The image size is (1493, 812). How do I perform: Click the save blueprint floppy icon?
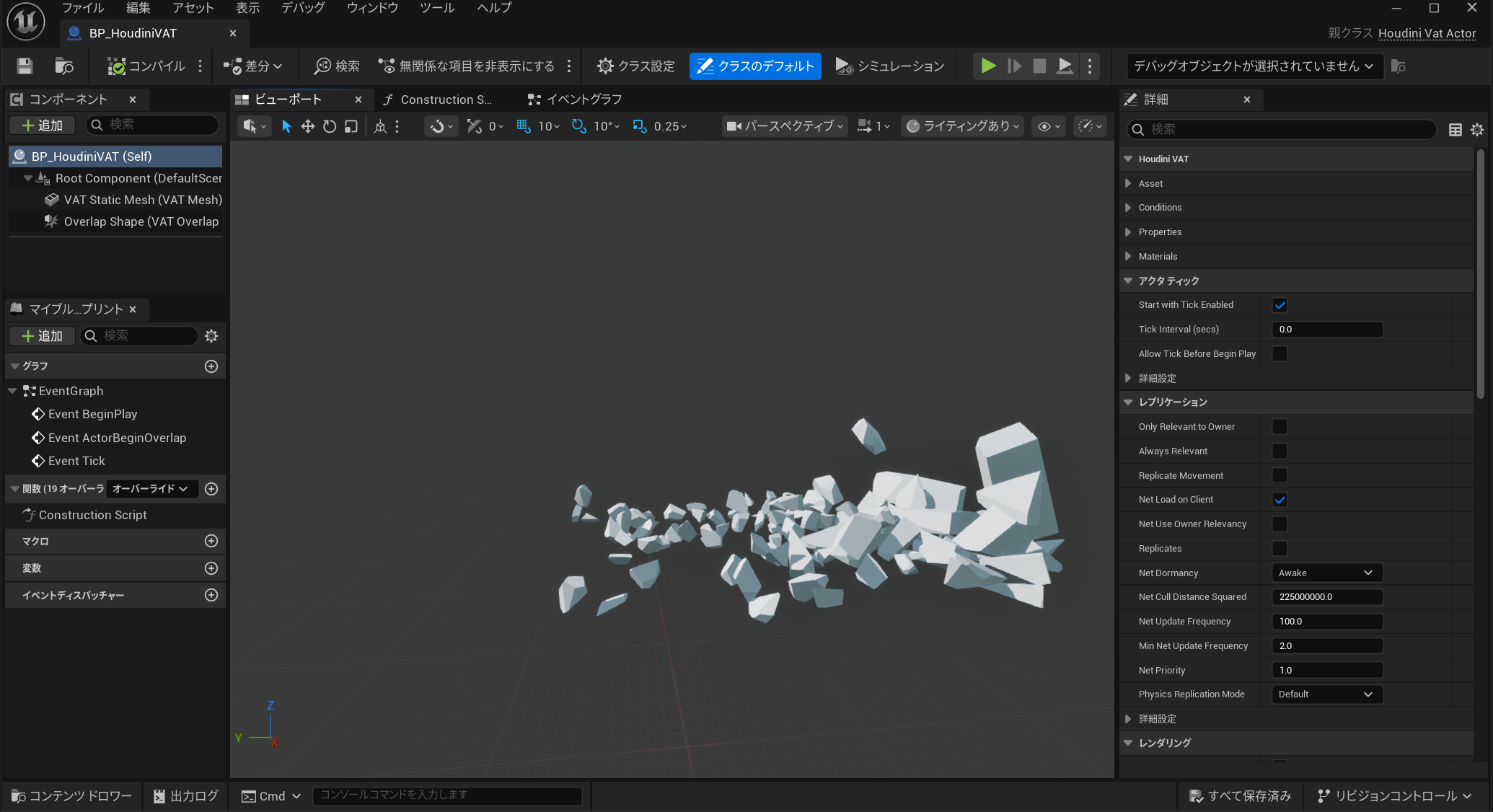point(25,66)
